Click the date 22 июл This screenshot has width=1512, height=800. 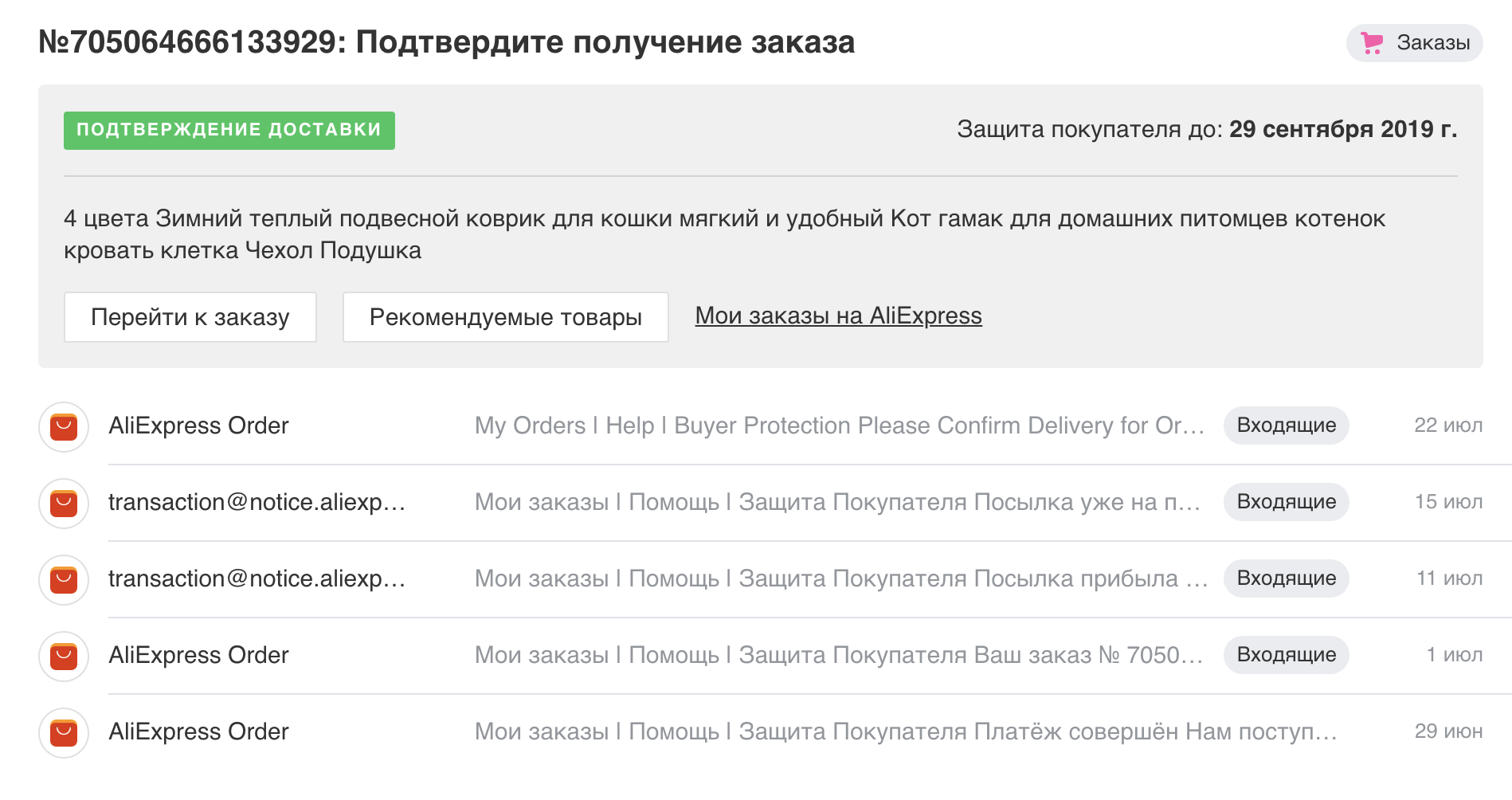coord(1448,425)
